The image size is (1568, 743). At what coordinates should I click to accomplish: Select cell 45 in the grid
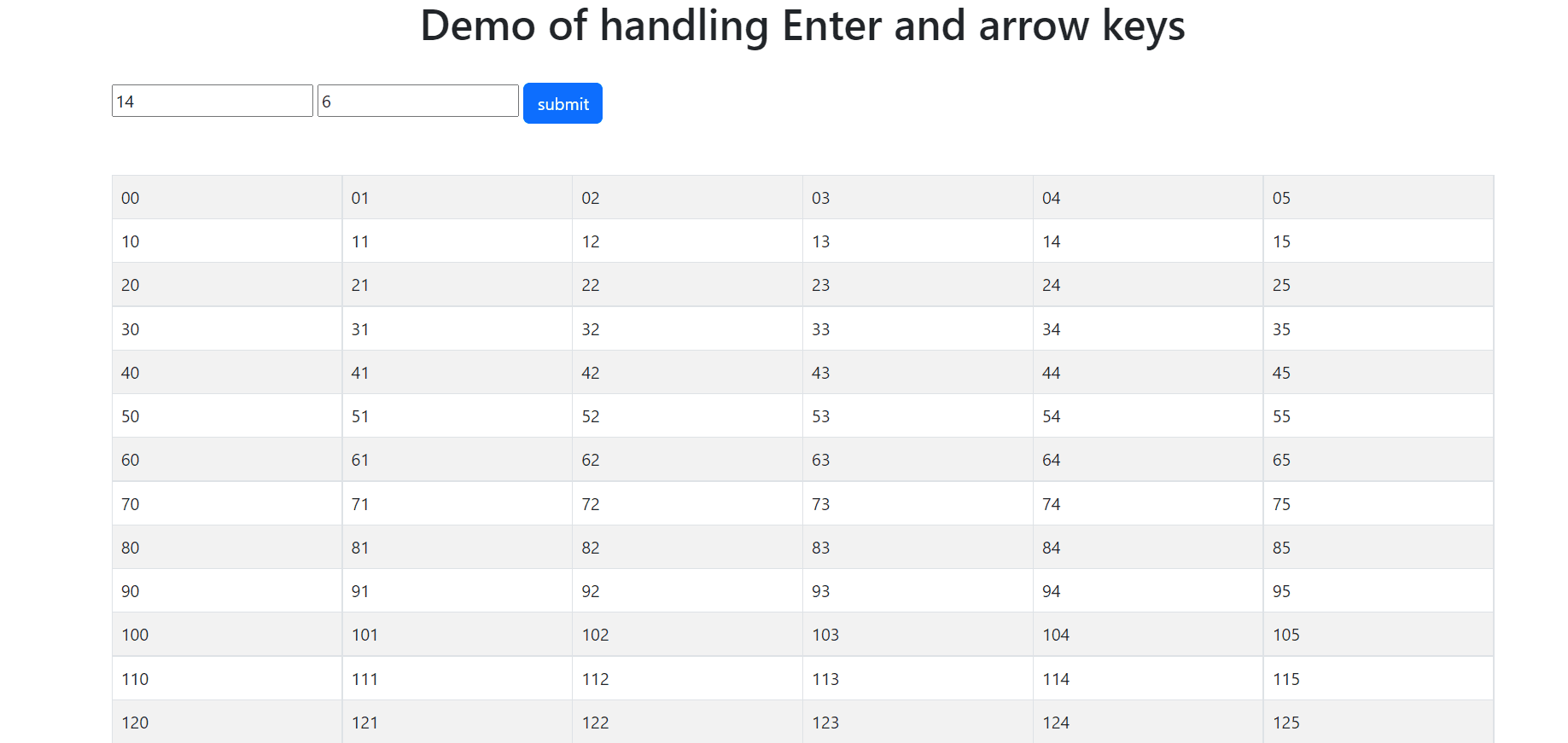click(1377, 372)
